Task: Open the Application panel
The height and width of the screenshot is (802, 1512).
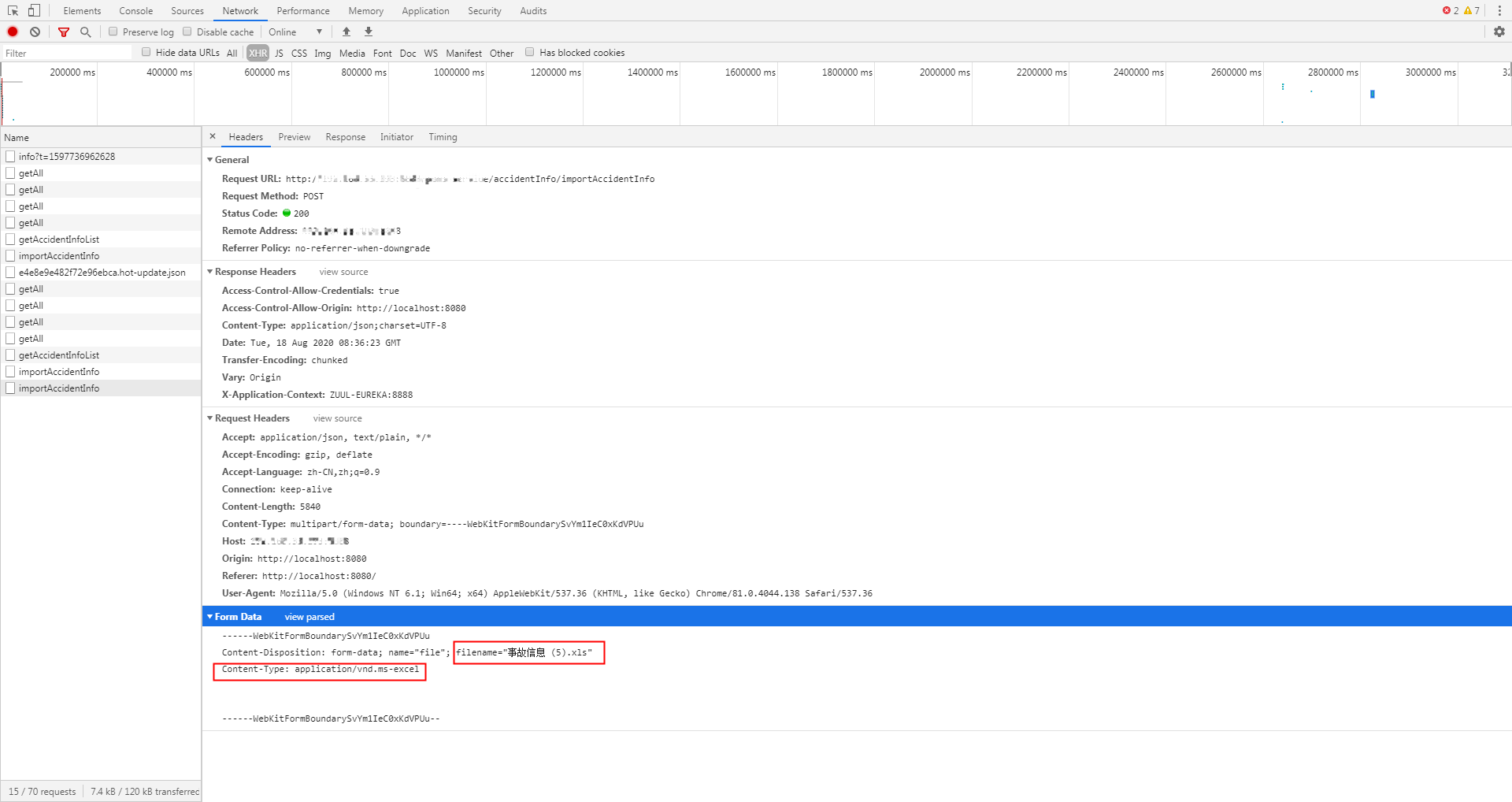Action: (425, 10)
